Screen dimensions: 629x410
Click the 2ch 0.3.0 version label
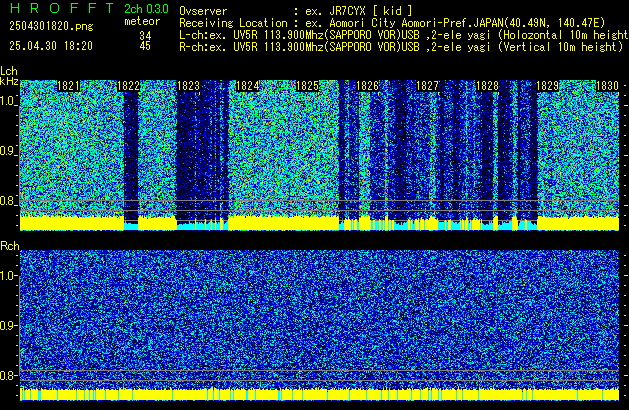click(x=146, y=9)
